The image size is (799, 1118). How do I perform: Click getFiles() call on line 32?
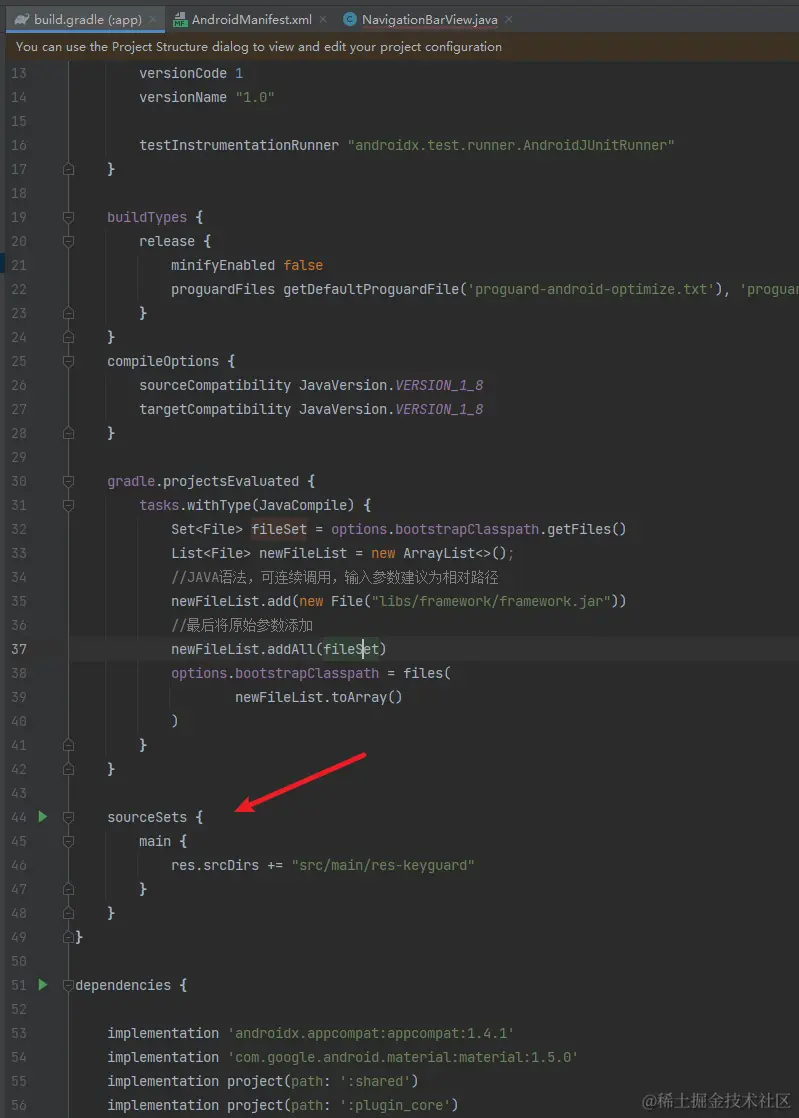point(587,529)
